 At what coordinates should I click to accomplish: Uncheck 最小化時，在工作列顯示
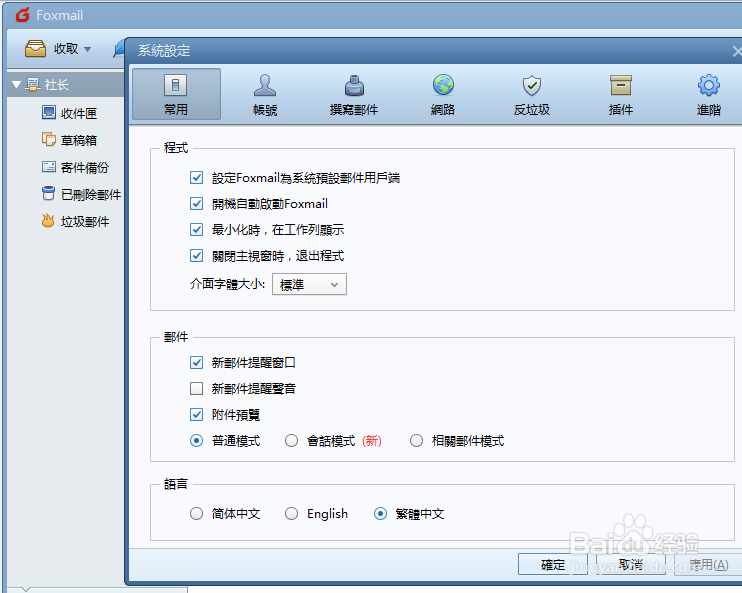point(196,230)
